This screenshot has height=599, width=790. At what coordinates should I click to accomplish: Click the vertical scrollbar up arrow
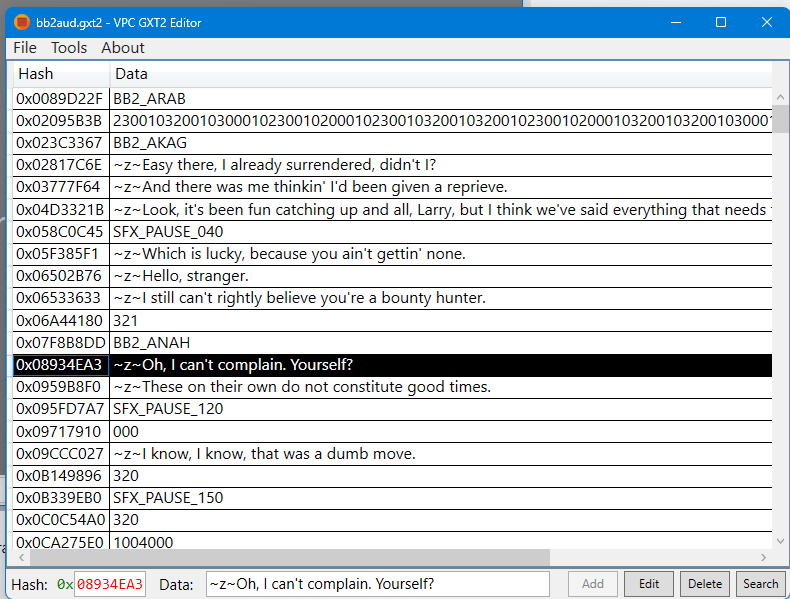point(780,97)
